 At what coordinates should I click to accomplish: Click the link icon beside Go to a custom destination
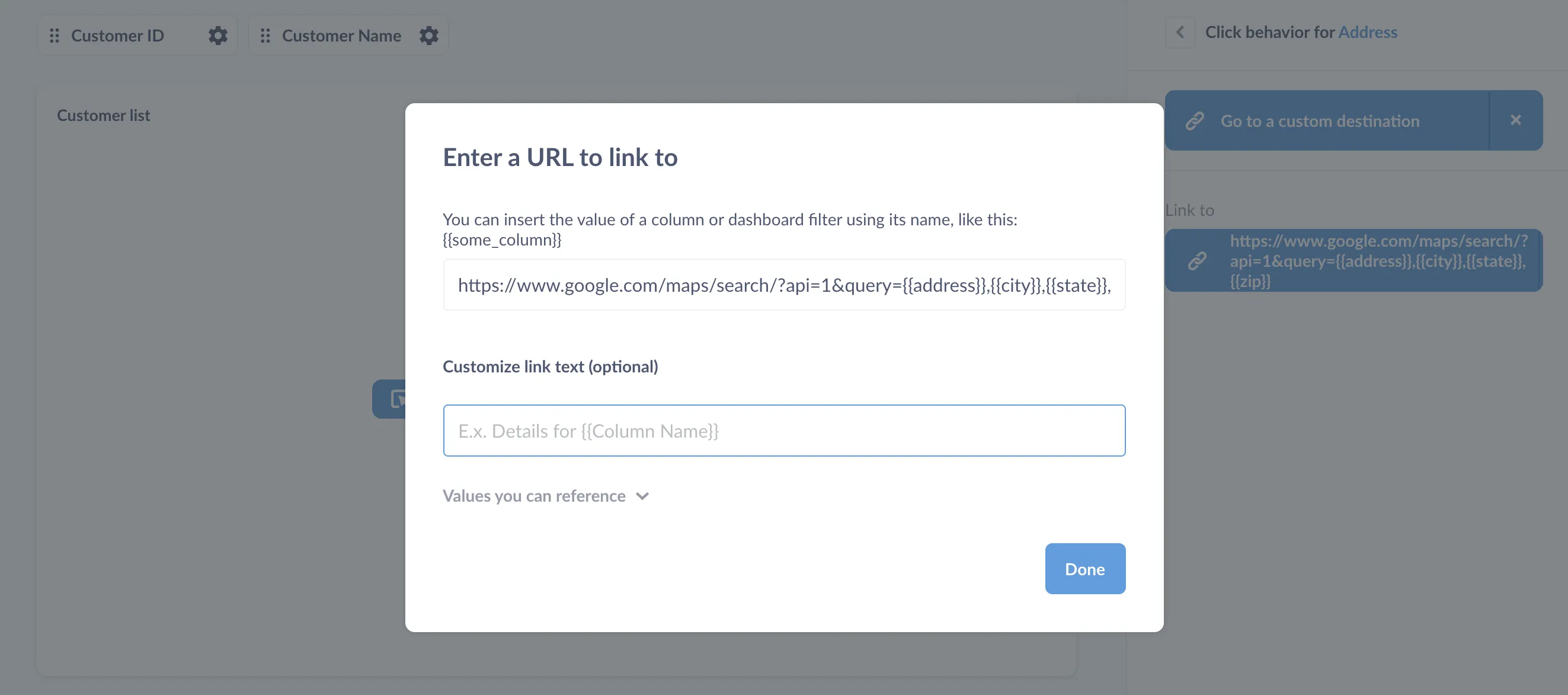(1193, 120)
